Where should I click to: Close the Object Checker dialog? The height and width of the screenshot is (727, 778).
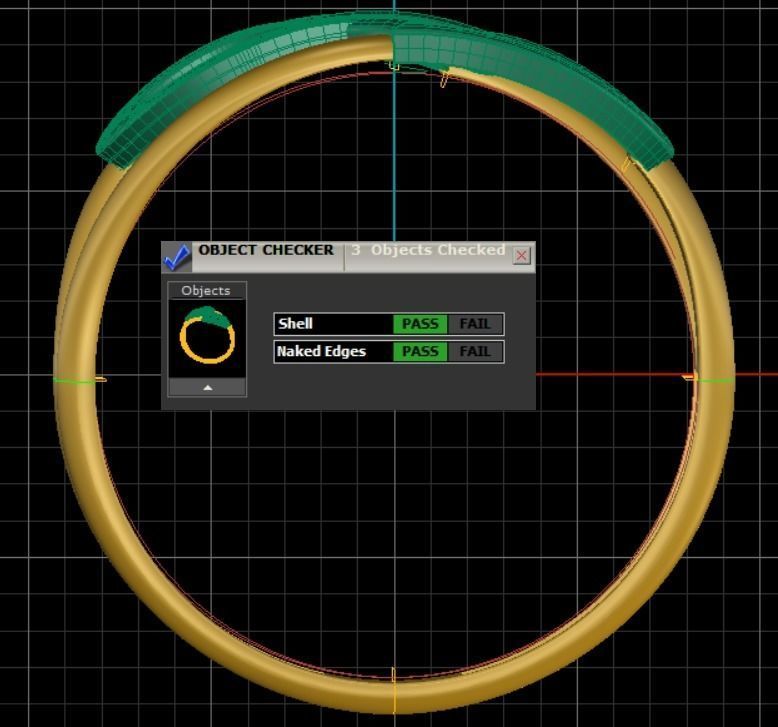pyautogui.click(x=521, y=256)
